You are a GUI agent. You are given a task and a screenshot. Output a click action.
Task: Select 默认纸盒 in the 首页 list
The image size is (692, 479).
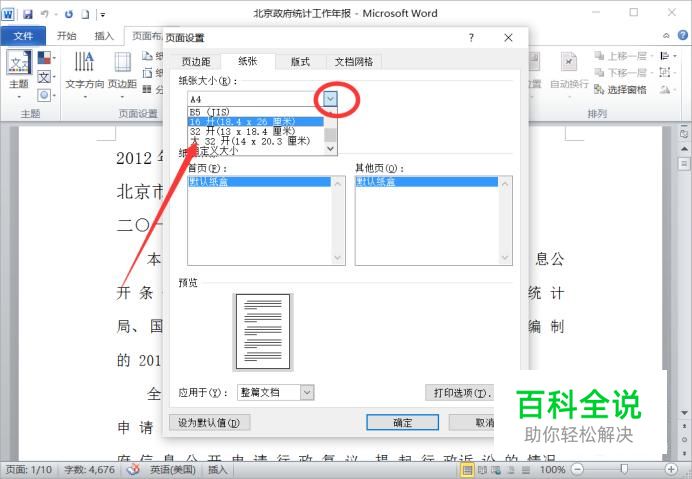(260, 182)
